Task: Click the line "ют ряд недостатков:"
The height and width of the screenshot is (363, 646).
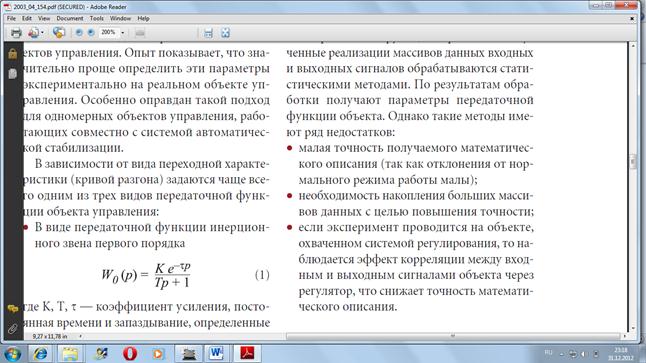Action: pos(340,132)
